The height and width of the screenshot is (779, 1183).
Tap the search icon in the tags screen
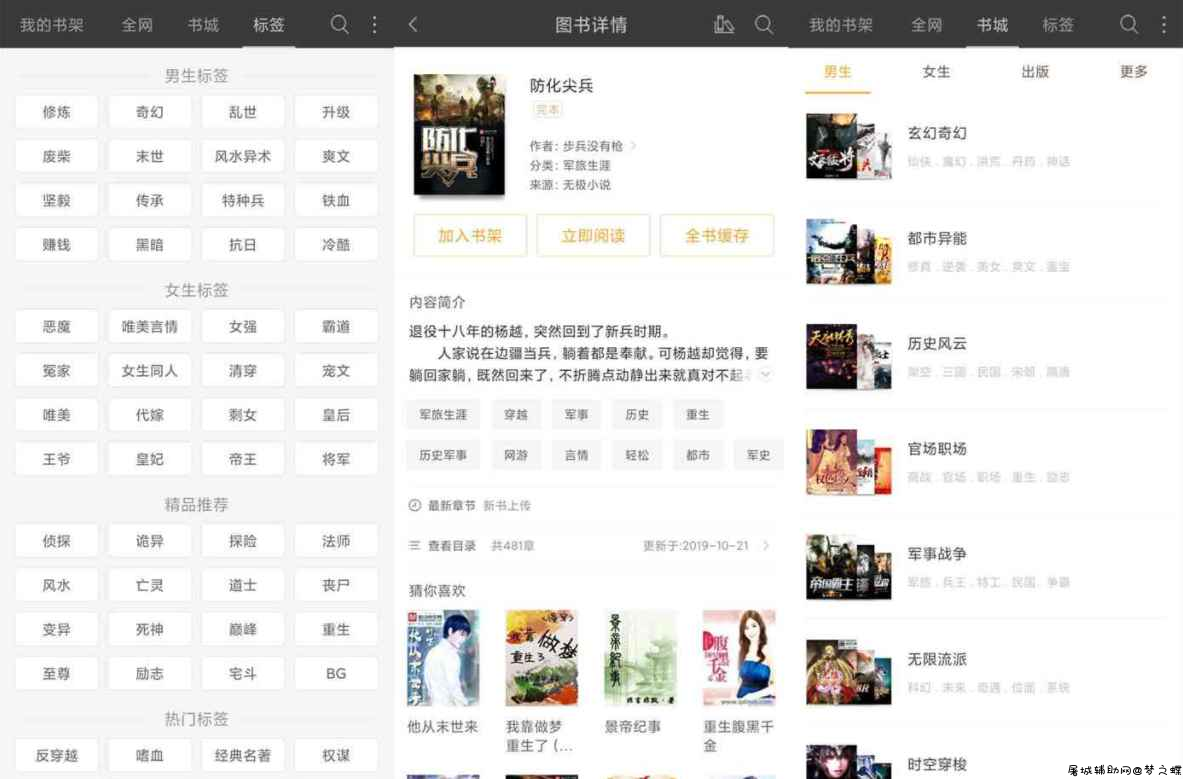point(340,24)
